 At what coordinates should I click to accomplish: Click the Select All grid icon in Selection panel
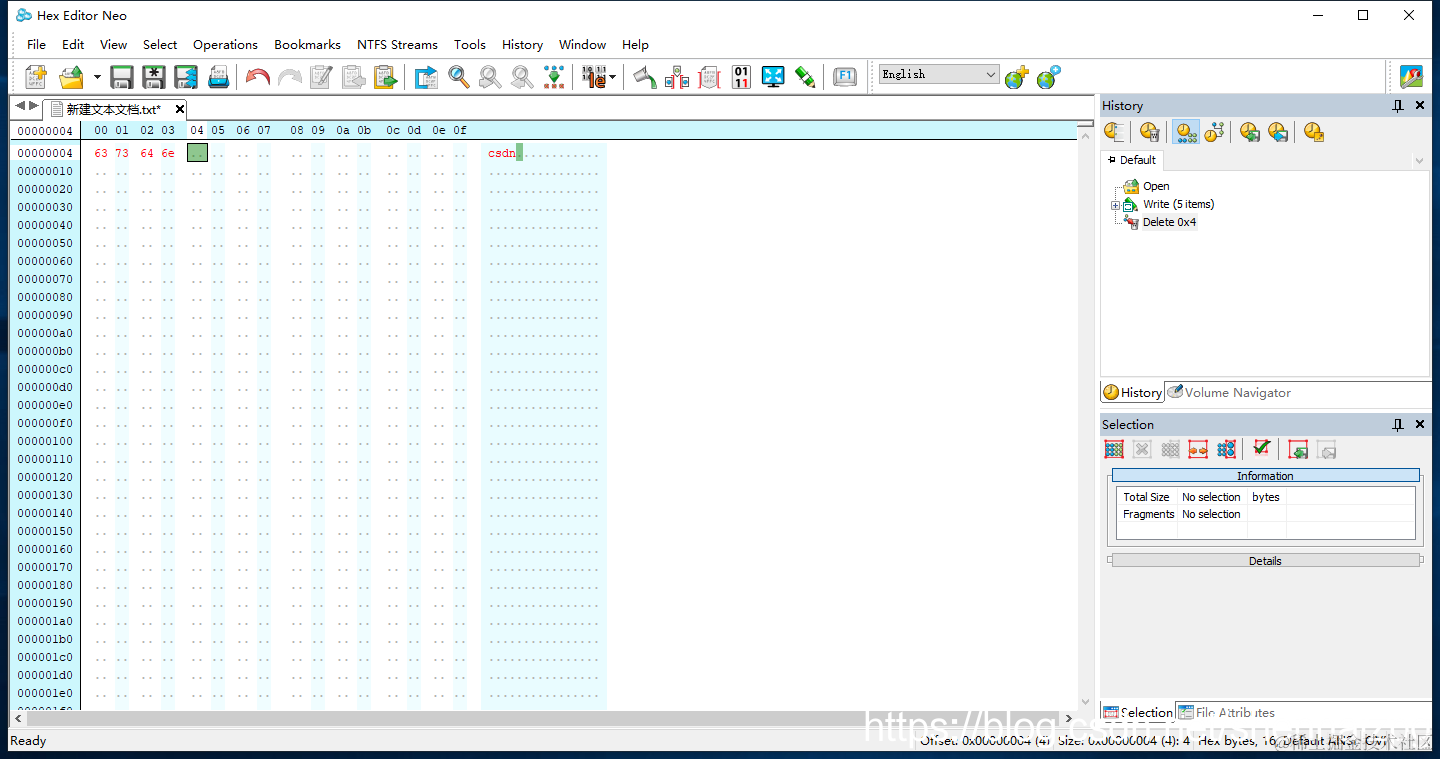click(x=1114, y=450)
